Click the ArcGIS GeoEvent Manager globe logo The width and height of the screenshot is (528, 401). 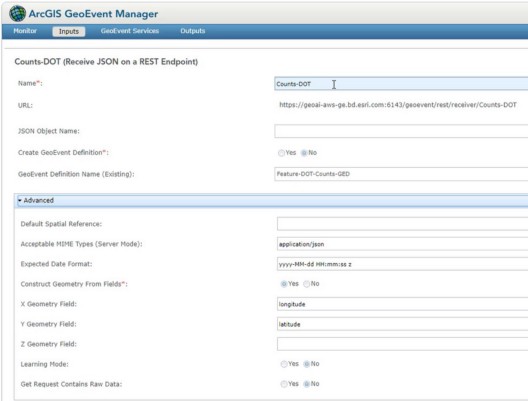[18, 14]
